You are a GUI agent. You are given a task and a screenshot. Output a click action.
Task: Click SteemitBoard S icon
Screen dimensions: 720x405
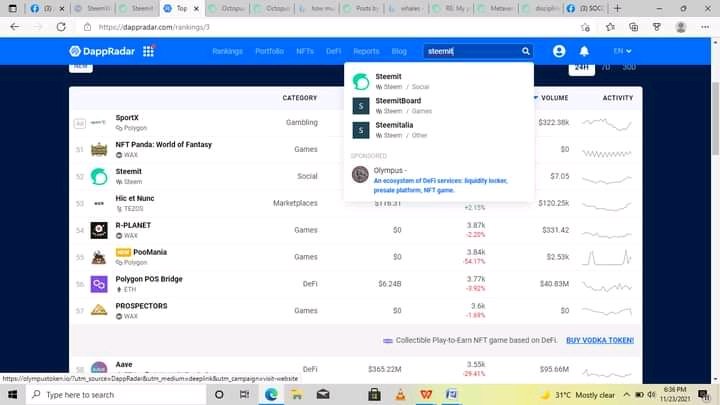[360, 106]
